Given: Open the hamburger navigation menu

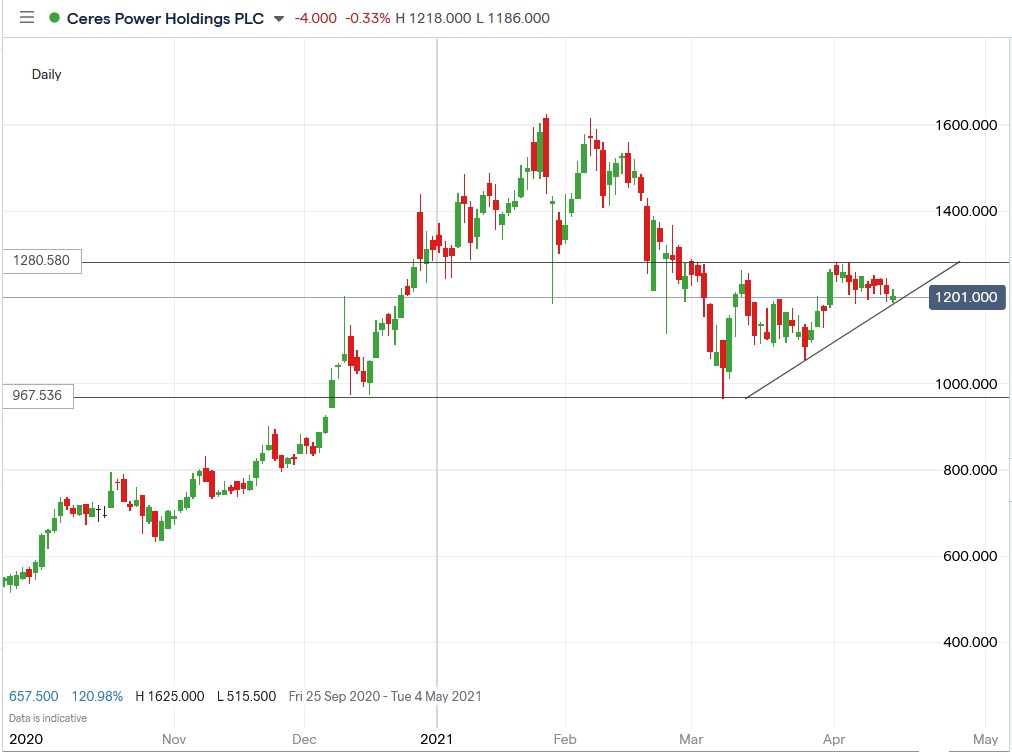Looking at the screenshot, I should (26, 17).
